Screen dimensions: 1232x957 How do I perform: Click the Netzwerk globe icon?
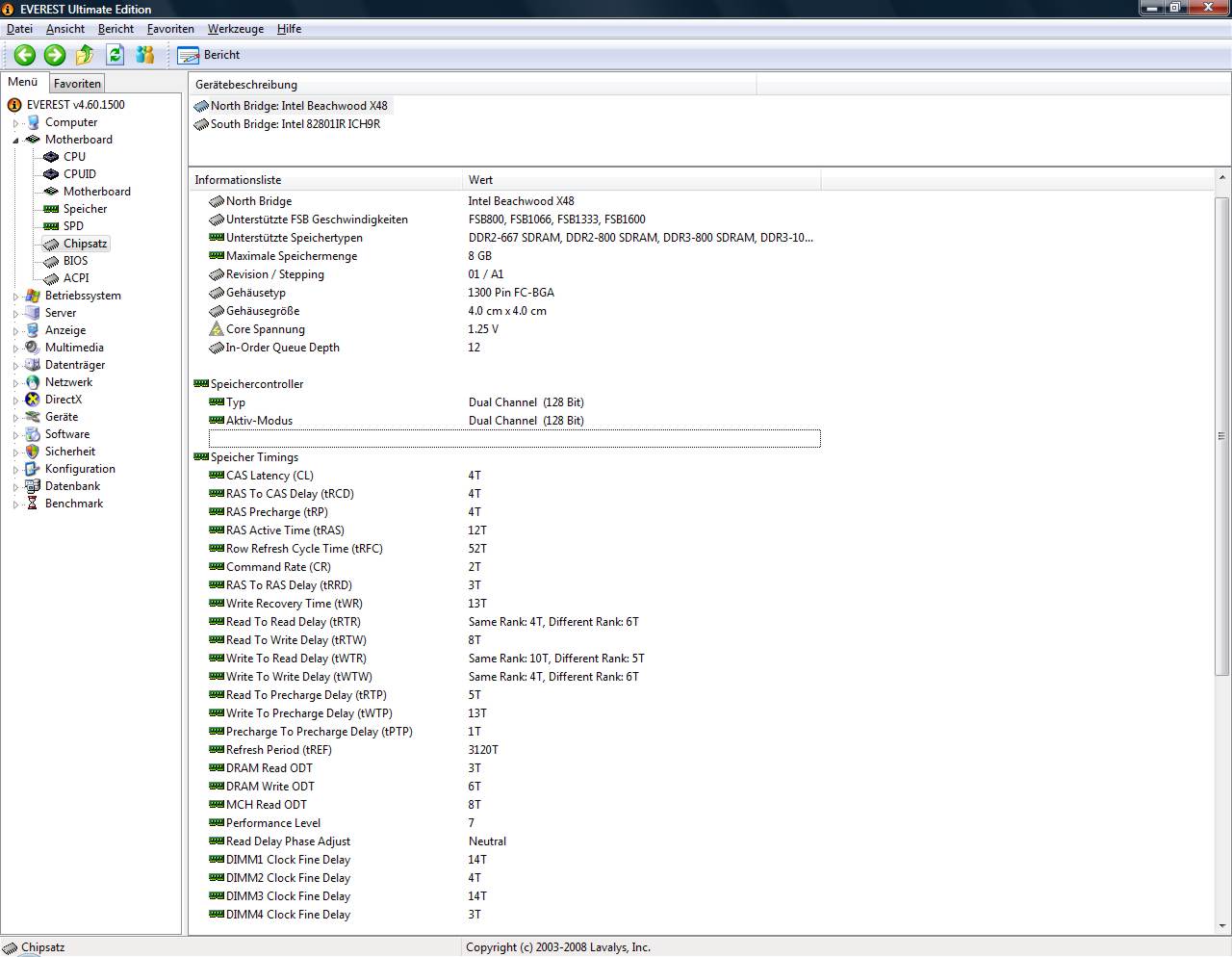[x=33, y=382]
